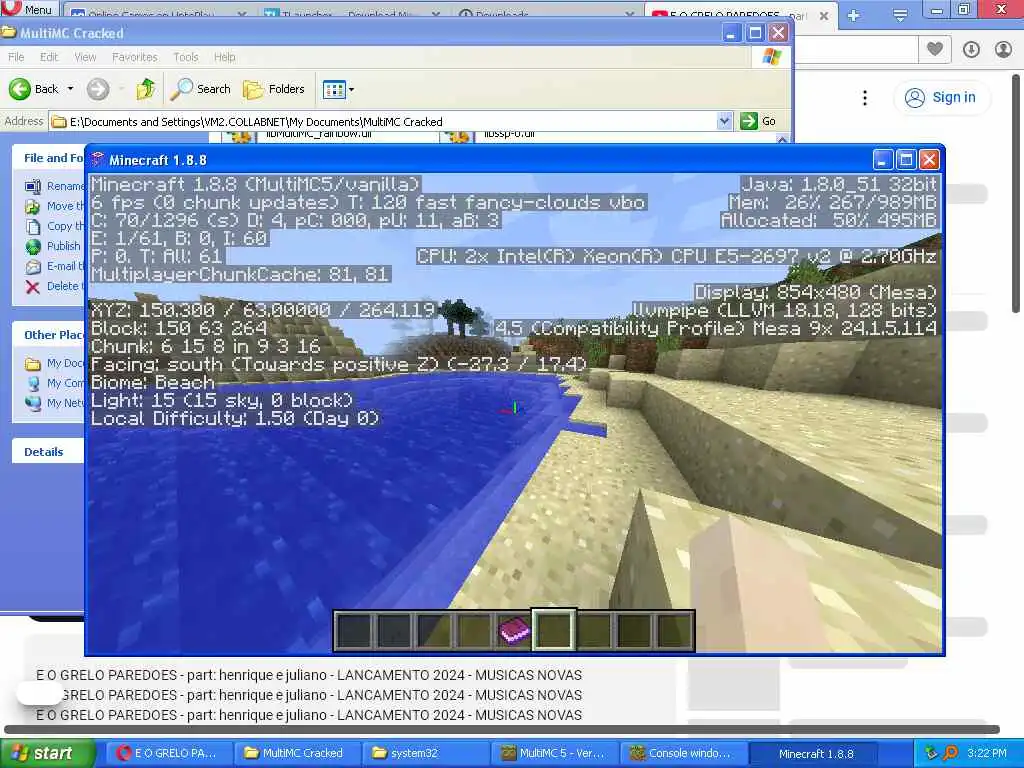Toggle the Folders pane in Explorer

(274, 89)
